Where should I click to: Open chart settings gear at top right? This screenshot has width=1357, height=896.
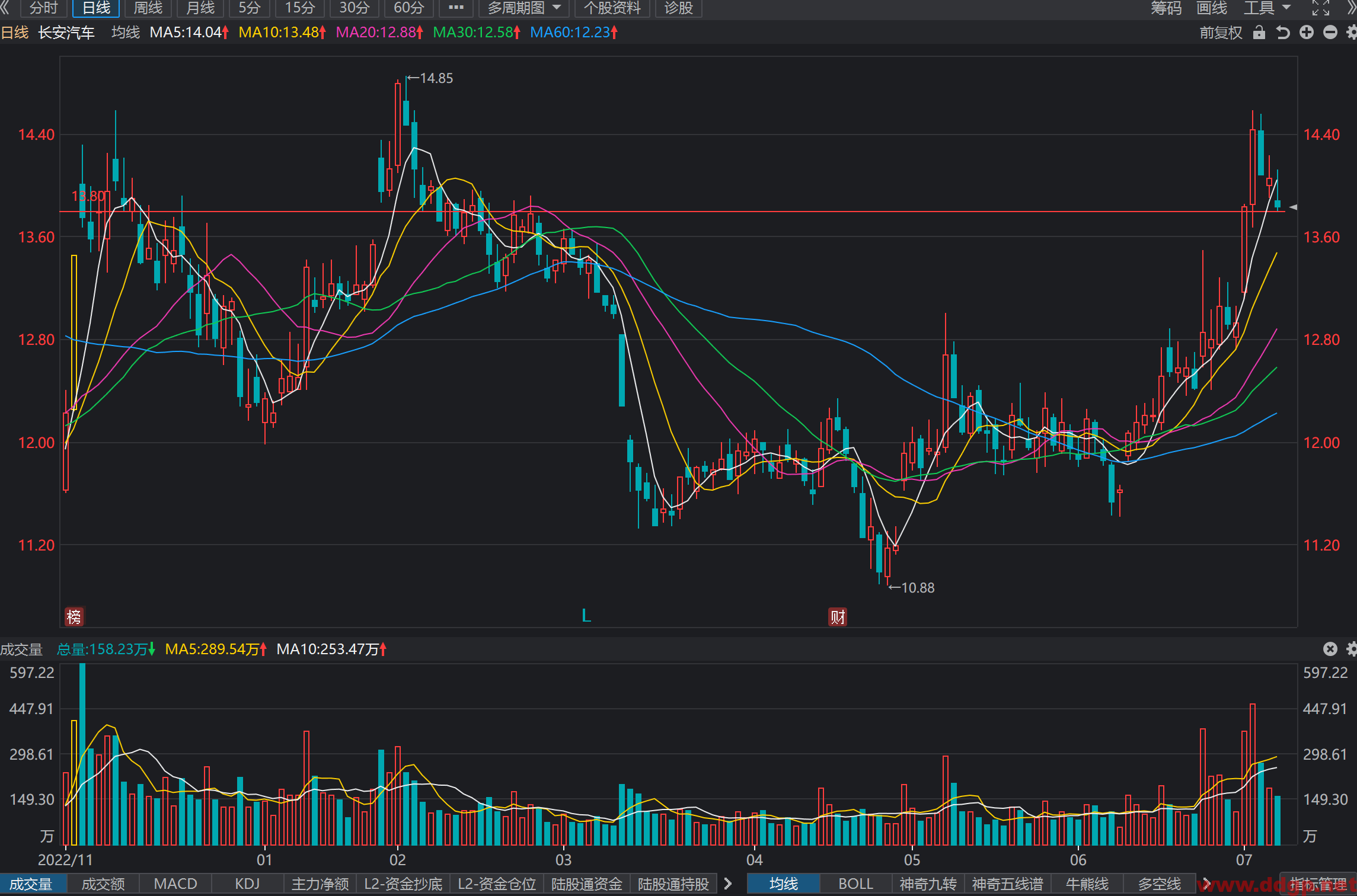pyautogui.click(x=1352, y=33)
